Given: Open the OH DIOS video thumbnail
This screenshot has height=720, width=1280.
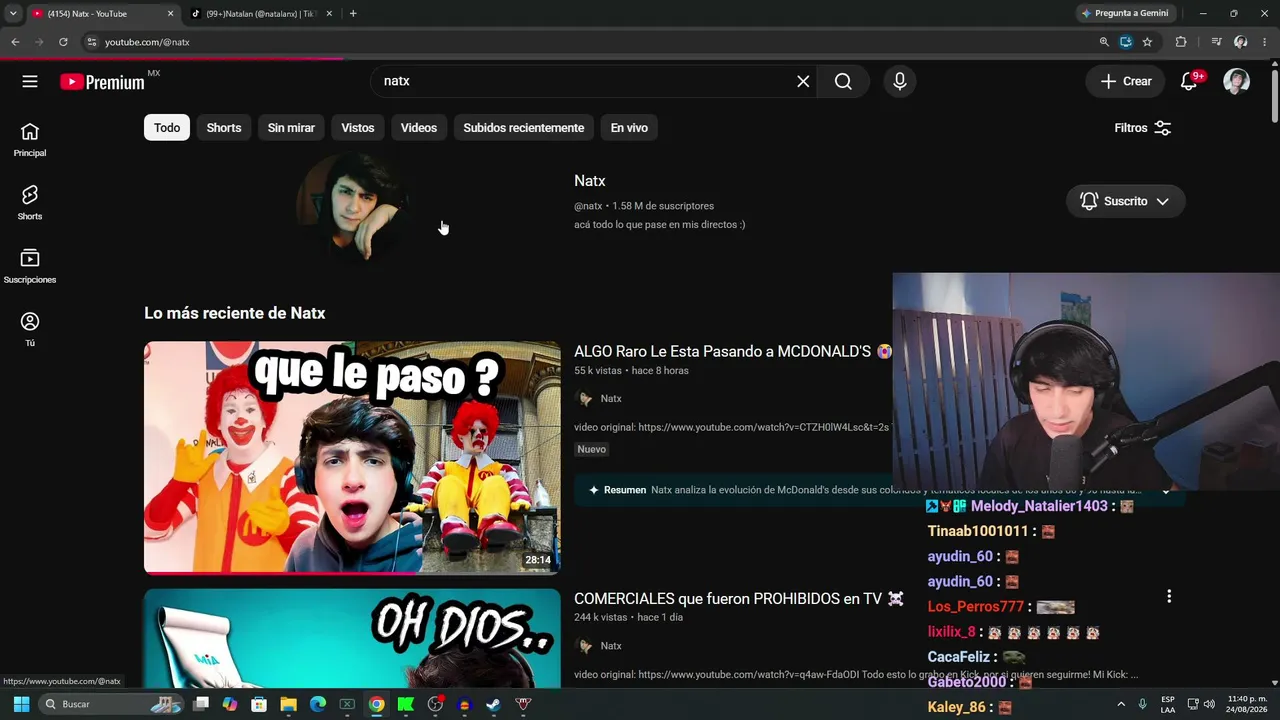Looking at the screenshot, I should pyautogui.click(x=352, y=638).
